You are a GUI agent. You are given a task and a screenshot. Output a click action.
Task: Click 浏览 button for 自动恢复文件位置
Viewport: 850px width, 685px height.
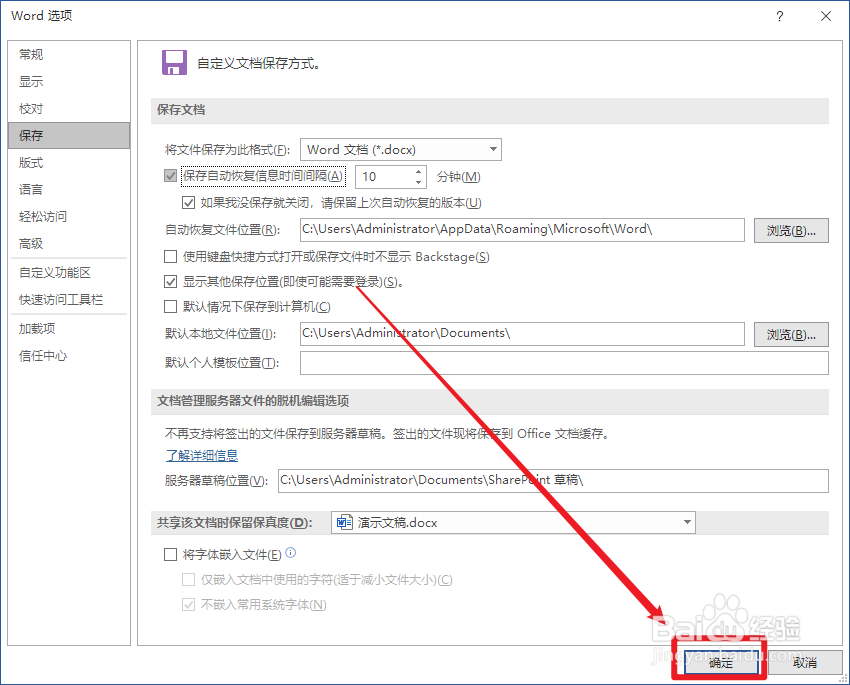click(x=791, y=231)
